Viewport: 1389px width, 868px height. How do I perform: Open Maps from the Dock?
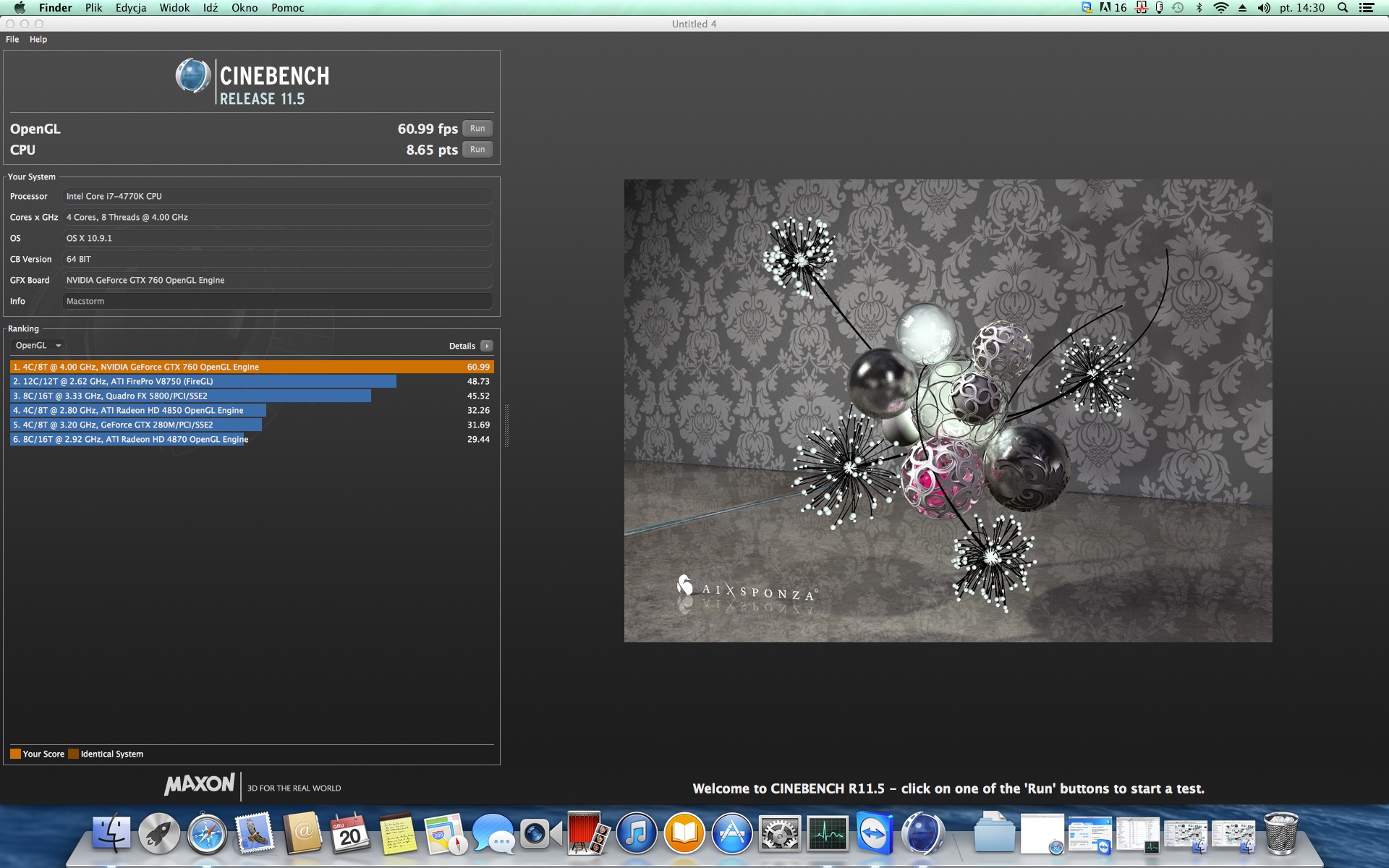point(446,833)
